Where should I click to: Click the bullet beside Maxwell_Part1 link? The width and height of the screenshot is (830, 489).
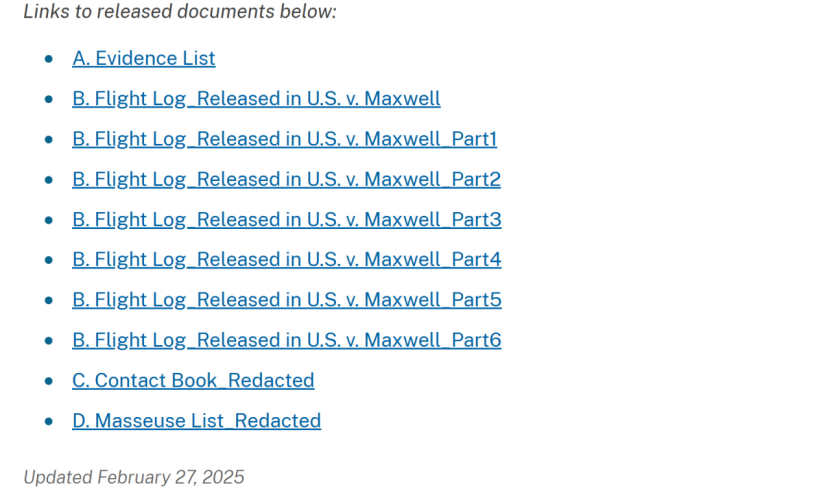pyautogui.click(x=49, y=139)
